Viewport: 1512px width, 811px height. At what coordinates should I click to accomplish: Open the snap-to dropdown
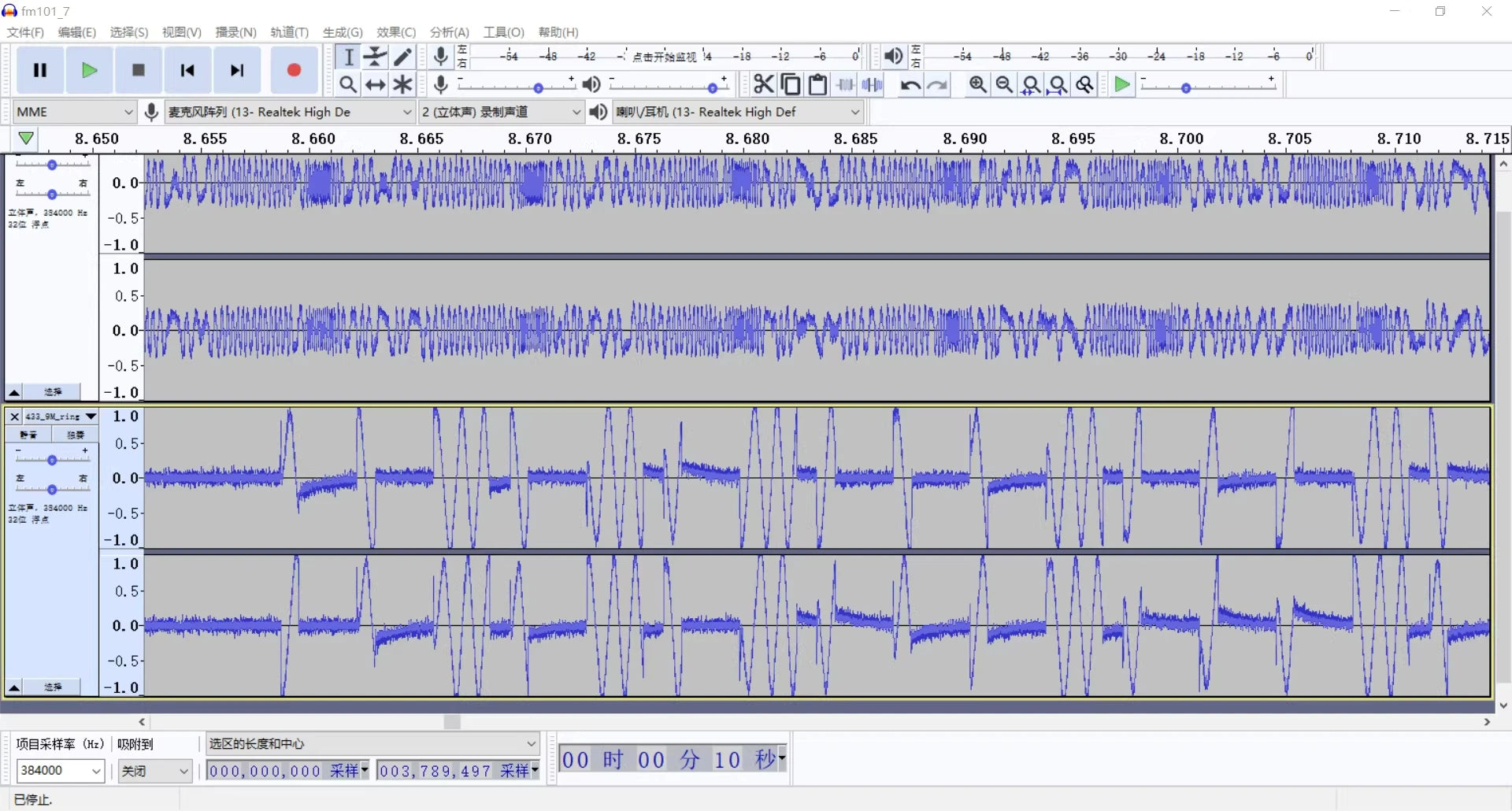(x=155, y=770)
